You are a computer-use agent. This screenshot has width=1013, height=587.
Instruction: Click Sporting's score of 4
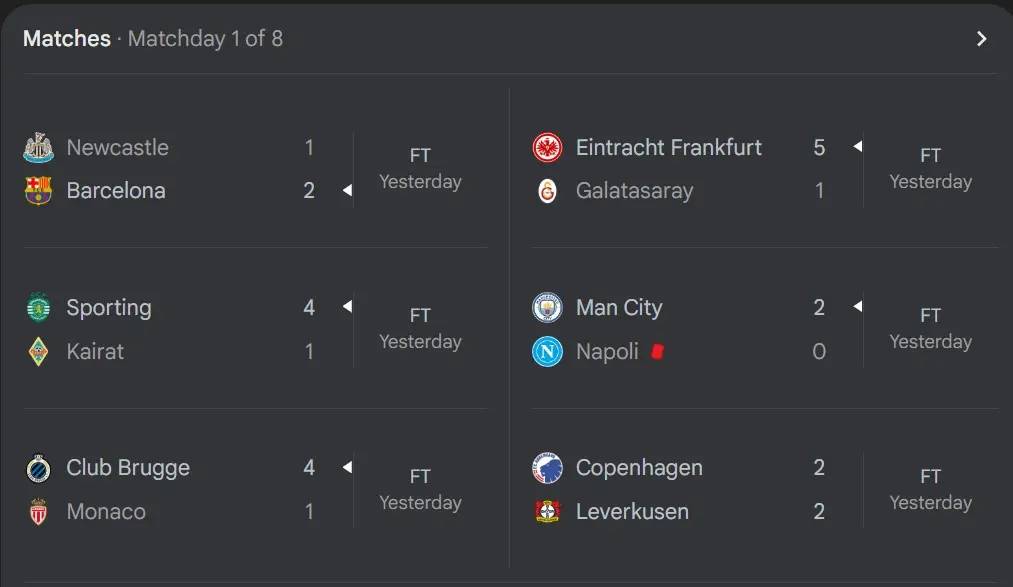point(309,308)
